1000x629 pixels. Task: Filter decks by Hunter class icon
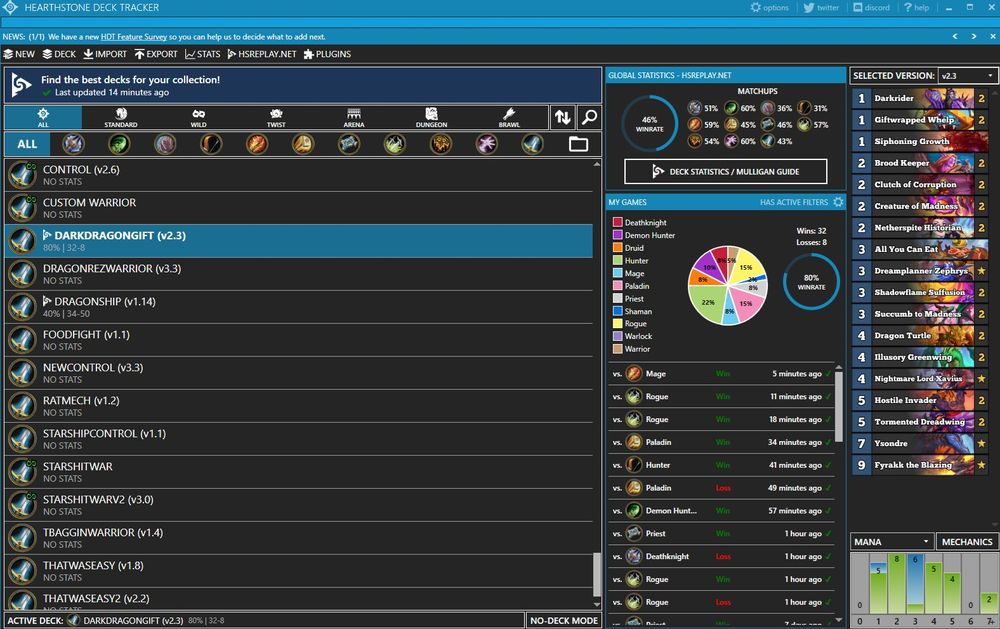point(211,144)
